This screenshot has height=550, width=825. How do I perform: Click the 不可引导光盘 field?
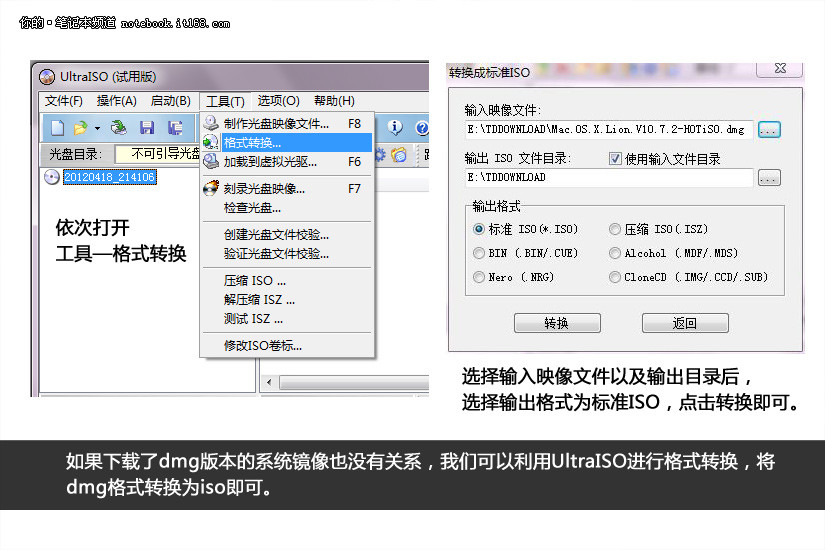157,154
